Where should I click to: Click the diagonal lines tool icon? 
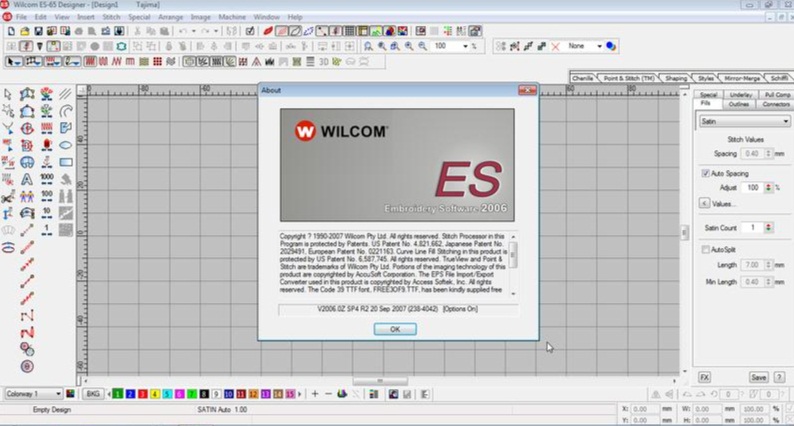click(x=65, y=94)
